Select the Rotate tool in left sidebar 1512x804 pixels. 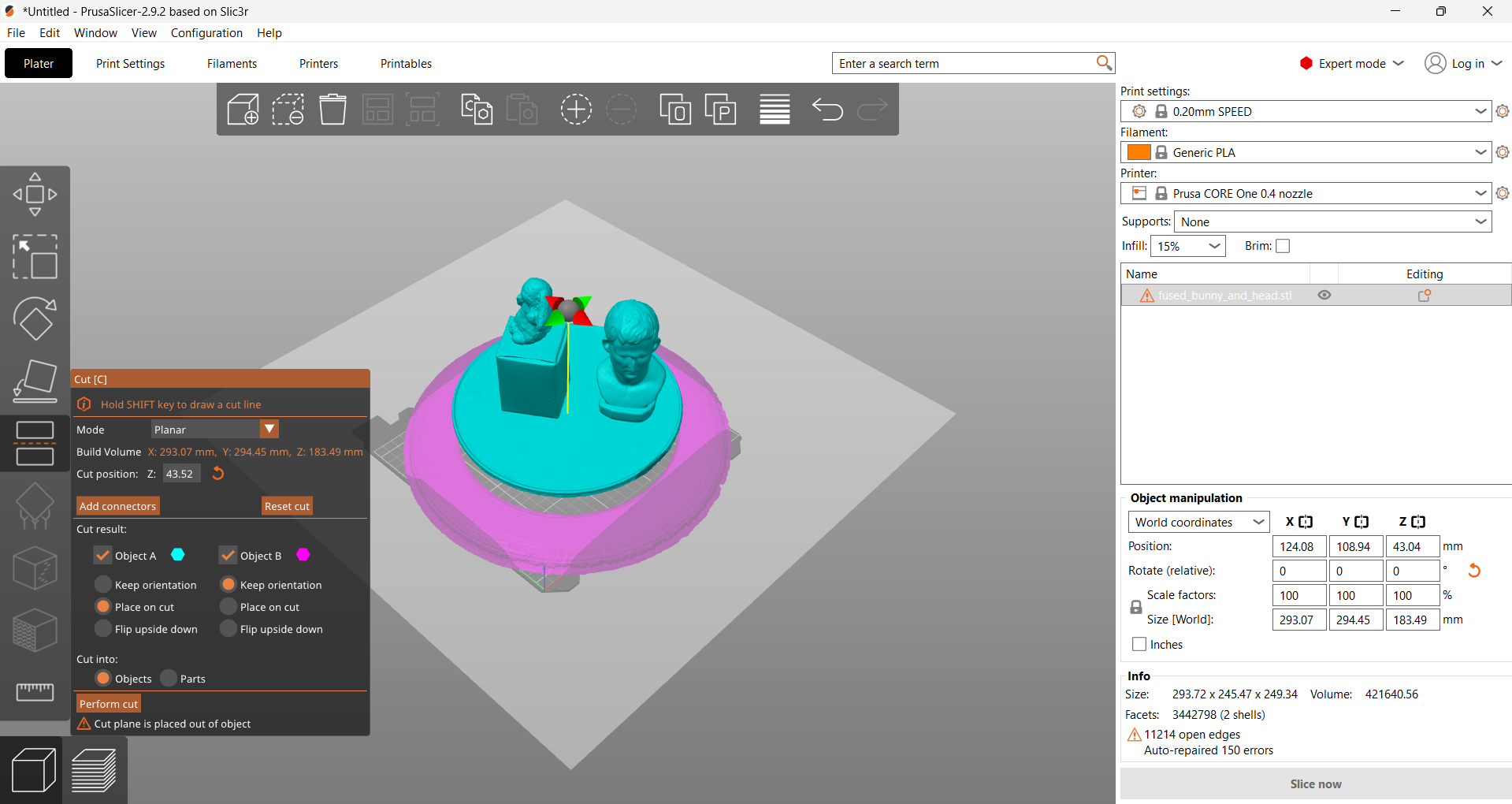[x=35, y=318]
